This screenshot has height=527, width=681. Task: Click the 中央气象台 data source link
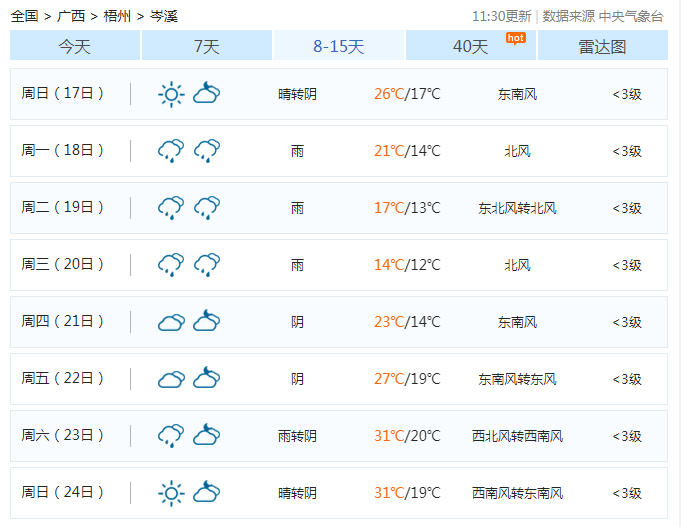630,16
